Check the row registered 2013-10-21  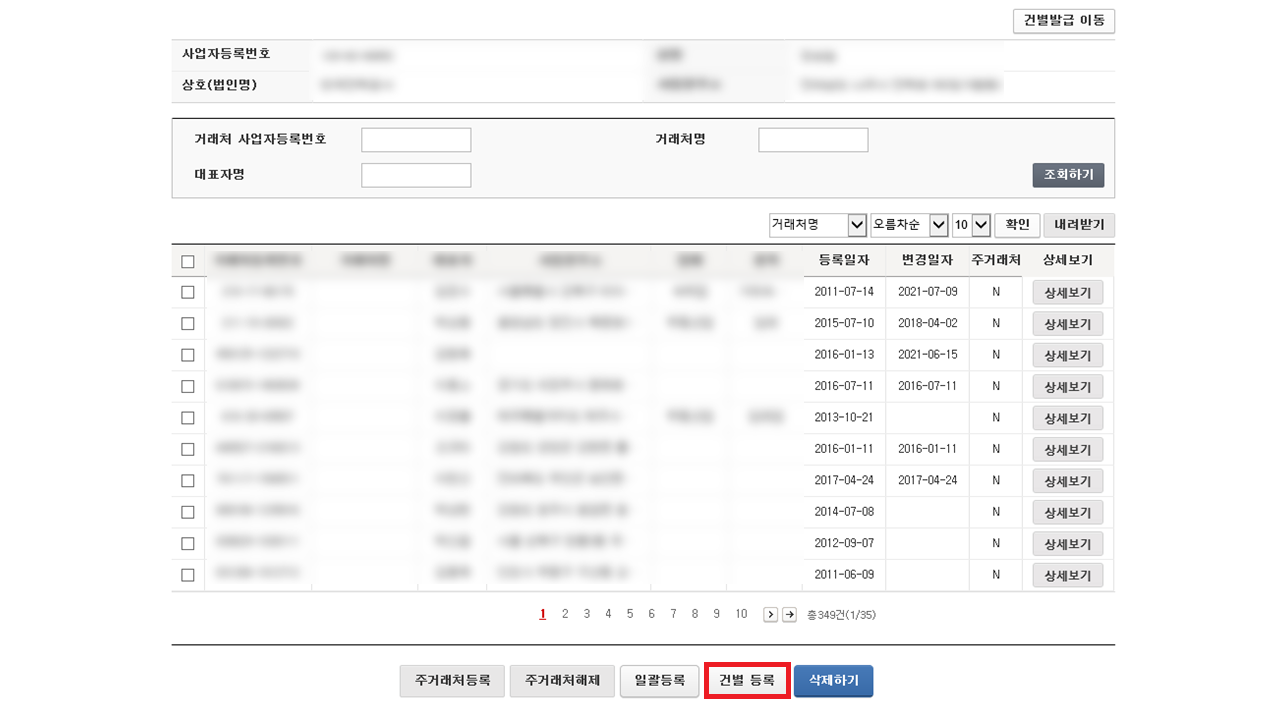[188, 418]
